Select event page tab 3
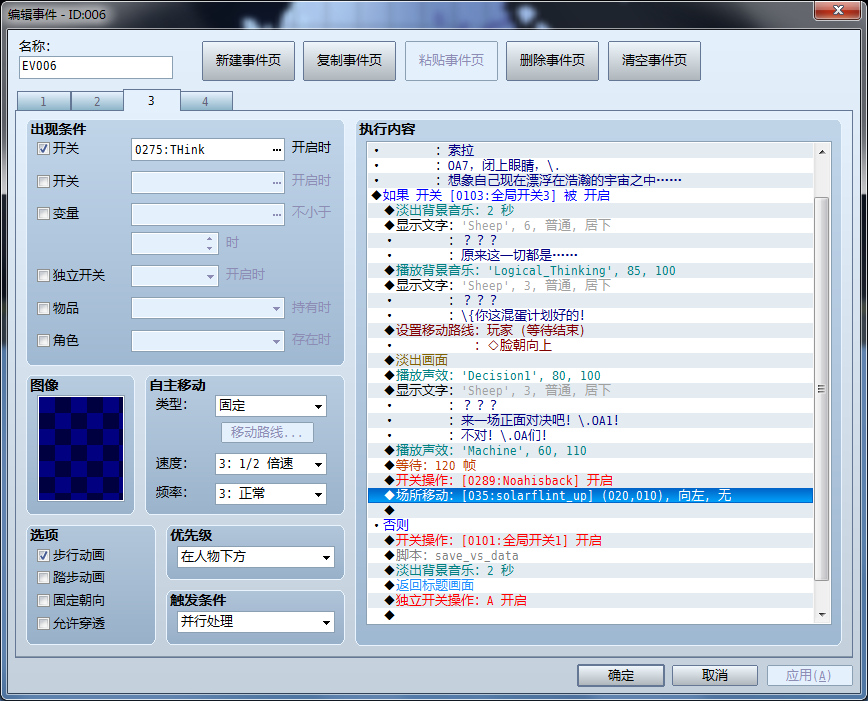 tap(151, 100)
